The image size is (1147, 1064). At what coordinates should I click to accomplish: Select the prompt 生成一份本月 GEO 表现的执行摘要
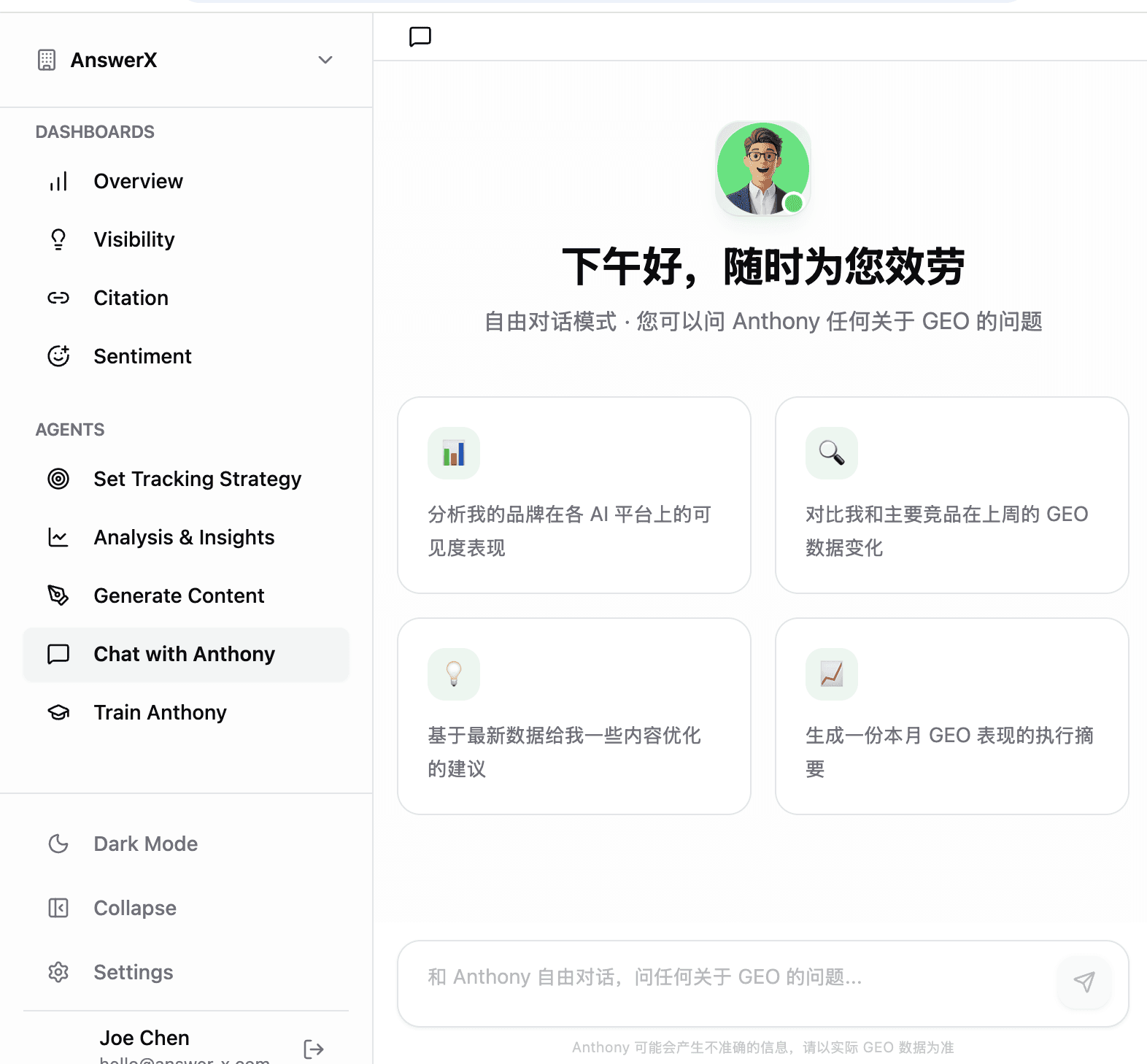tap(952, 717)
